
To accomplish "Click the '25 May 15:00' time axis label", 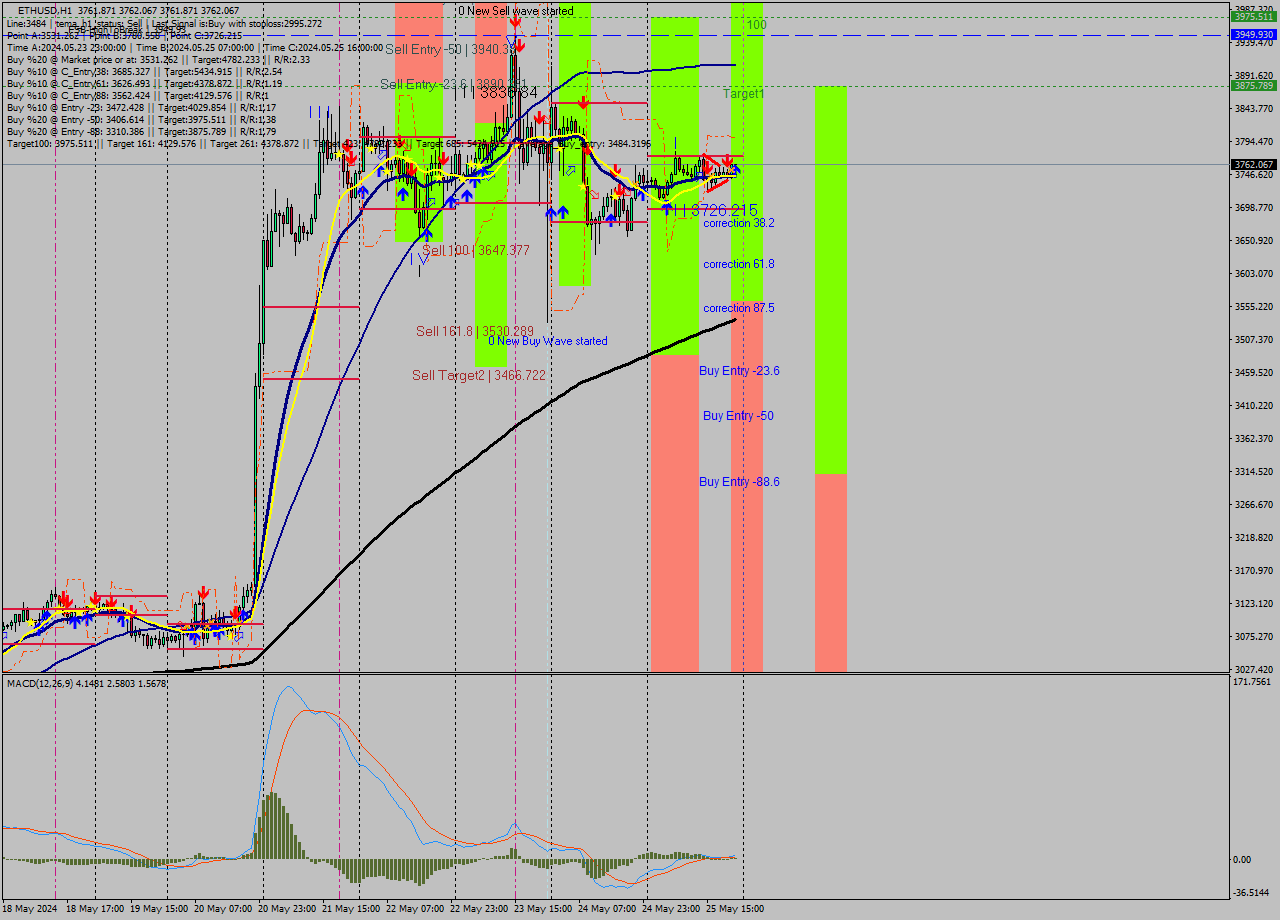I will (736, 909).
